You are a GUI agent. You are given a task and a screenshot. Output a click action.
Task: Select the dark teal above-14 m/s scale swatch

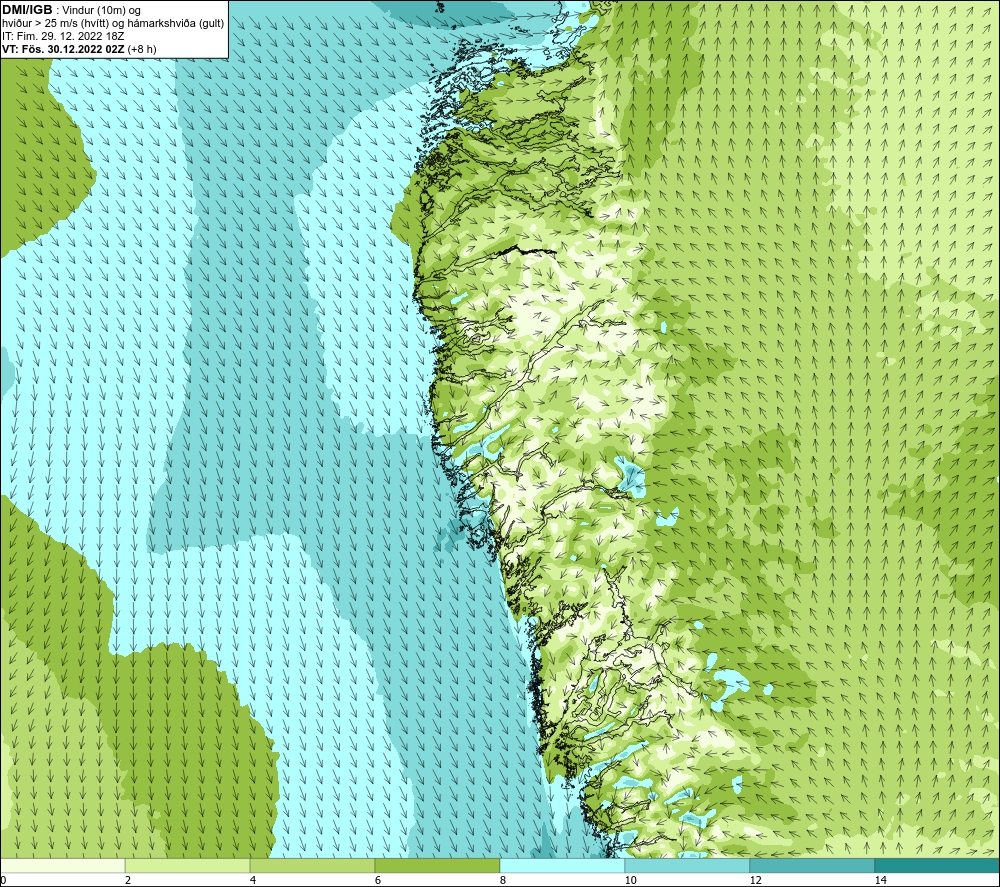[x=938, y=866]
